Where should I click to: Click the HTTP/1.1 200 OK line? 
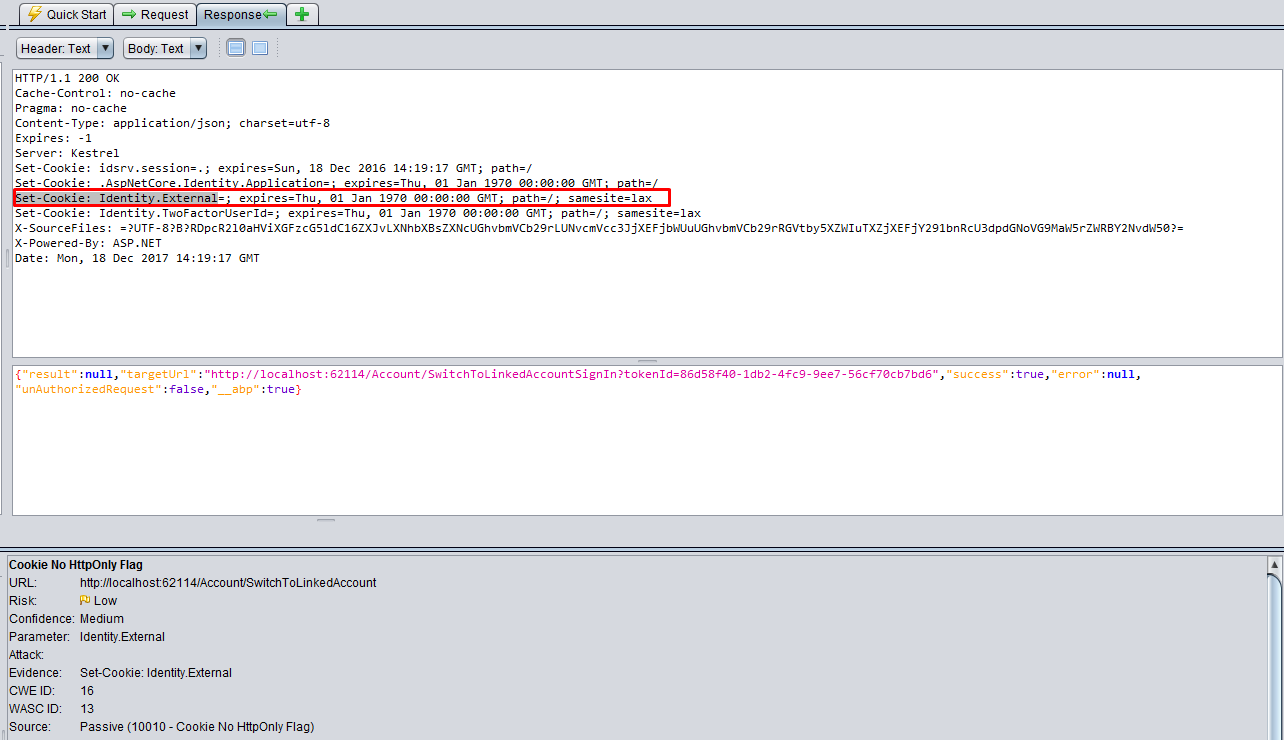[x=67, y=78]
